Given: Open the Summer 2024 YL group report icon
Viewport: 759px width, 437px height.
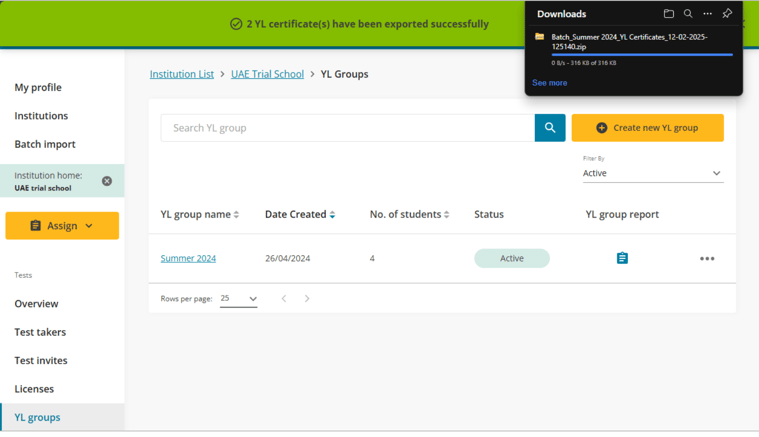Looking at the screenshot, I should [622, 258].
